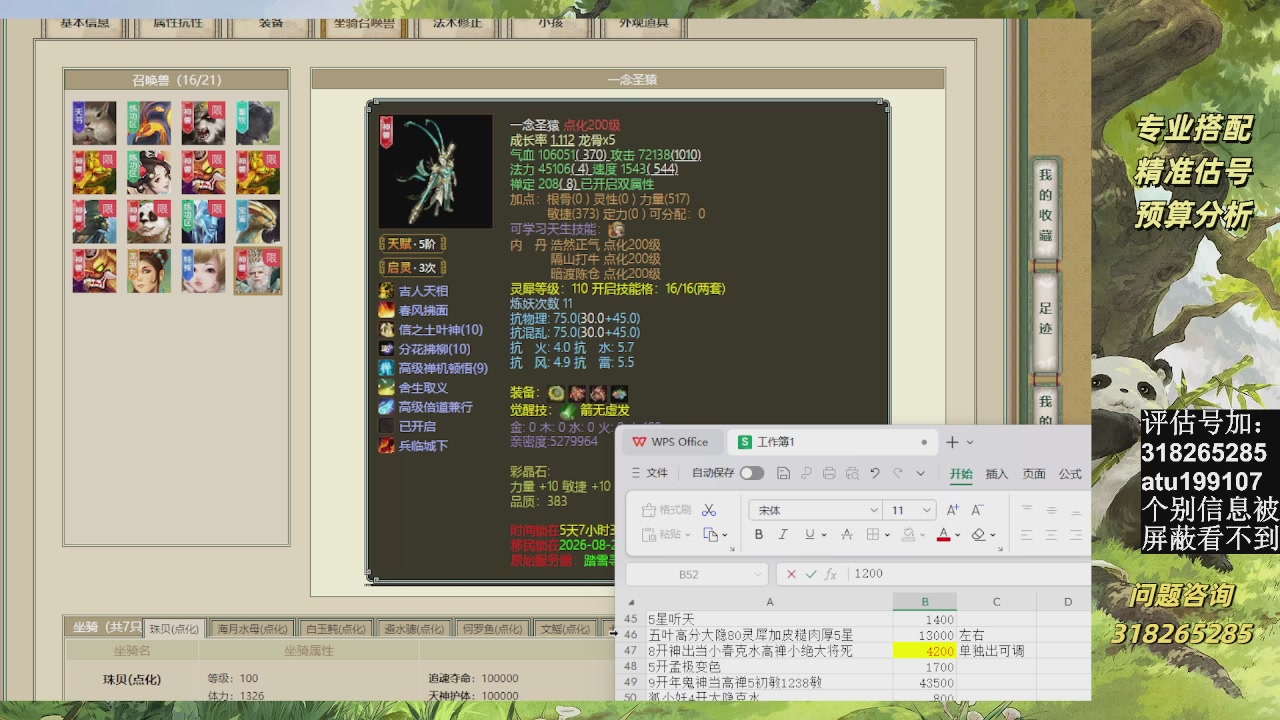Toggle strikethrough formatting in WPS
Image resolution: width=1280 pixels, height=720 pixels.
(847, 535)
